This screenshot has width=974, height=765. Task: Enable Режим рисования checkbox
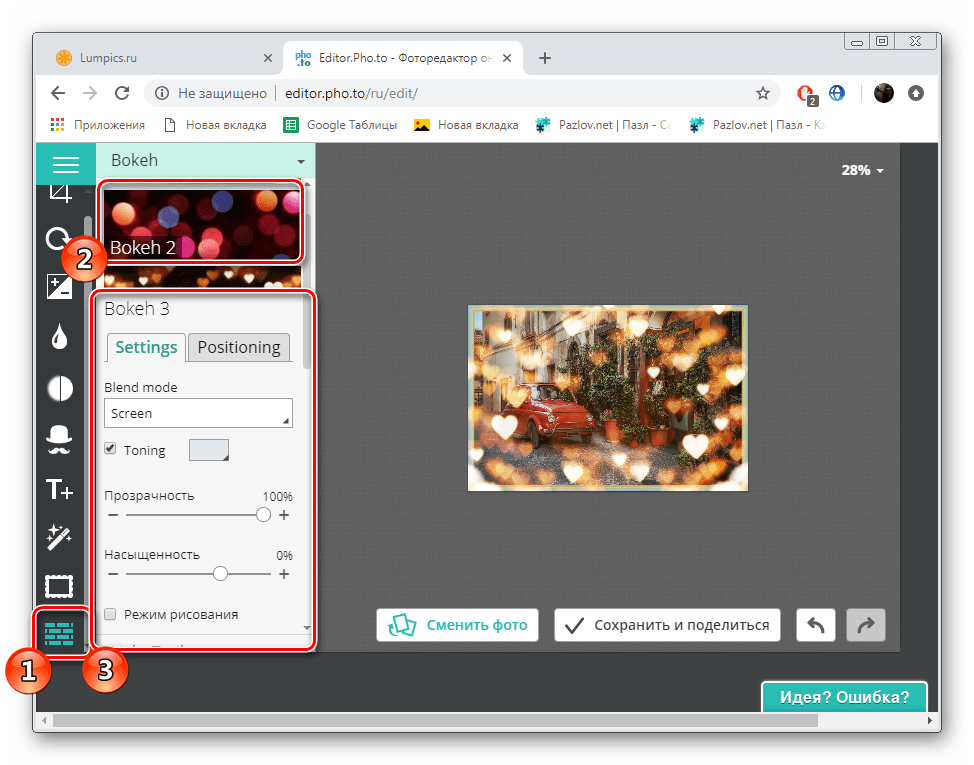tap(110, 614)
